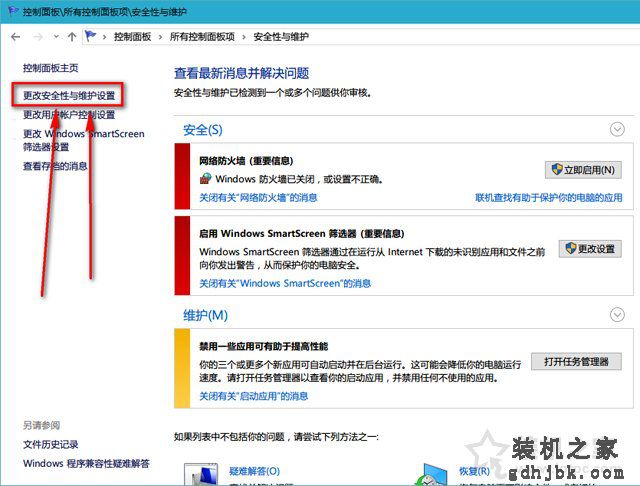
Task: Click the recovery icon beside 恢复(R)
Action: click(x=431, y=474)
